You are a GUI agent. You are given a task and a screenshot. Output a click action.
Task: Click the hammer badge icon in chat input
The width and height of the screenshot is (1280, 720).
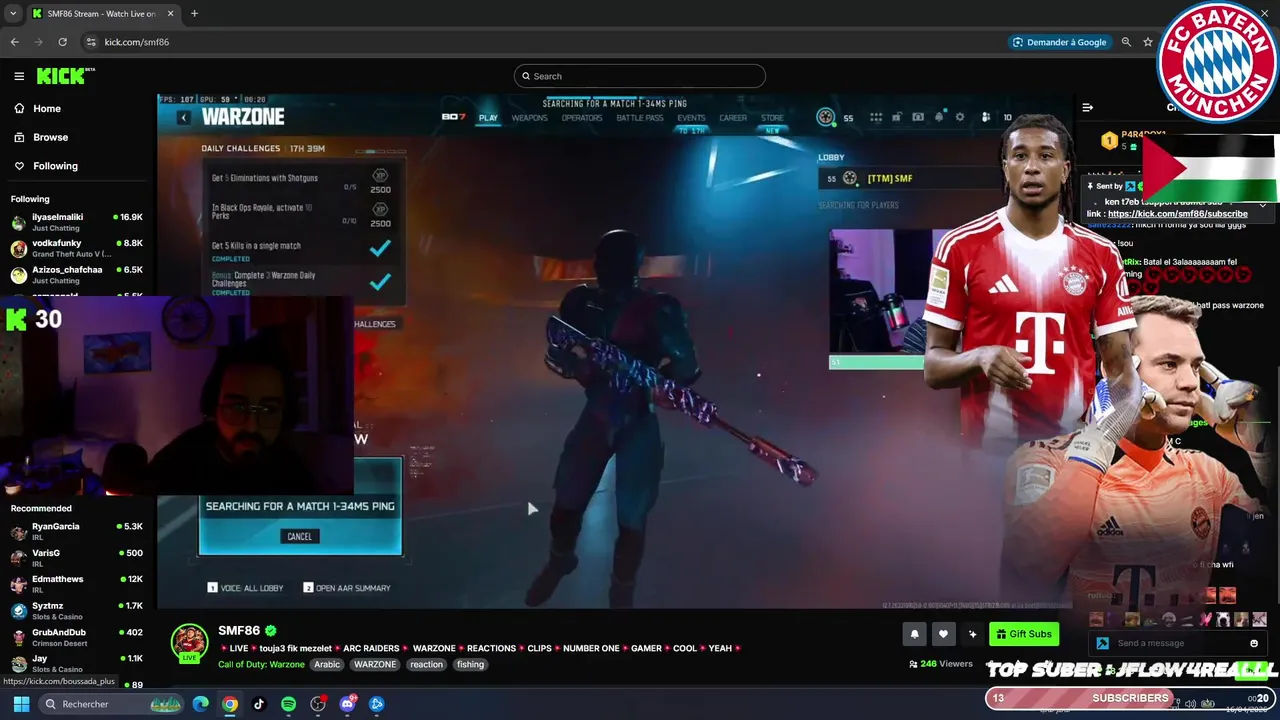tap(1102, 643)
